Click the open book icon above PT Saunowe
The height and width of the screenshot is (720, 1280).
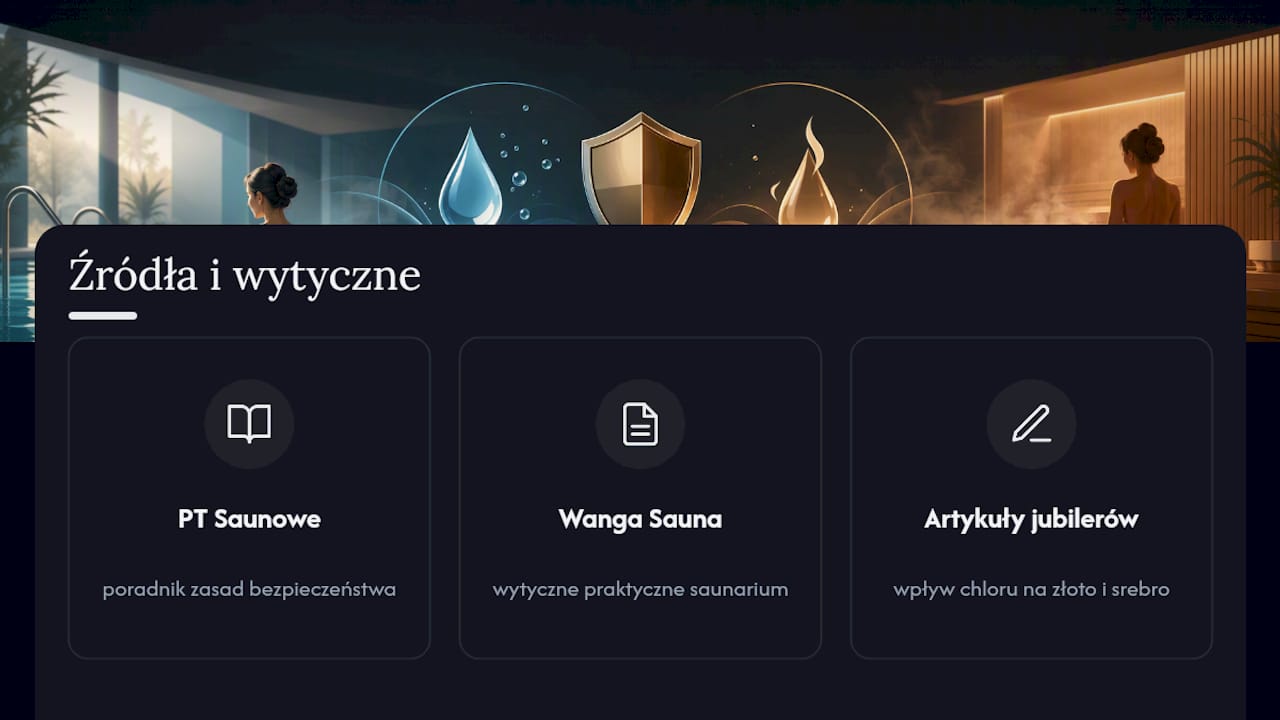tap(249, 424)
